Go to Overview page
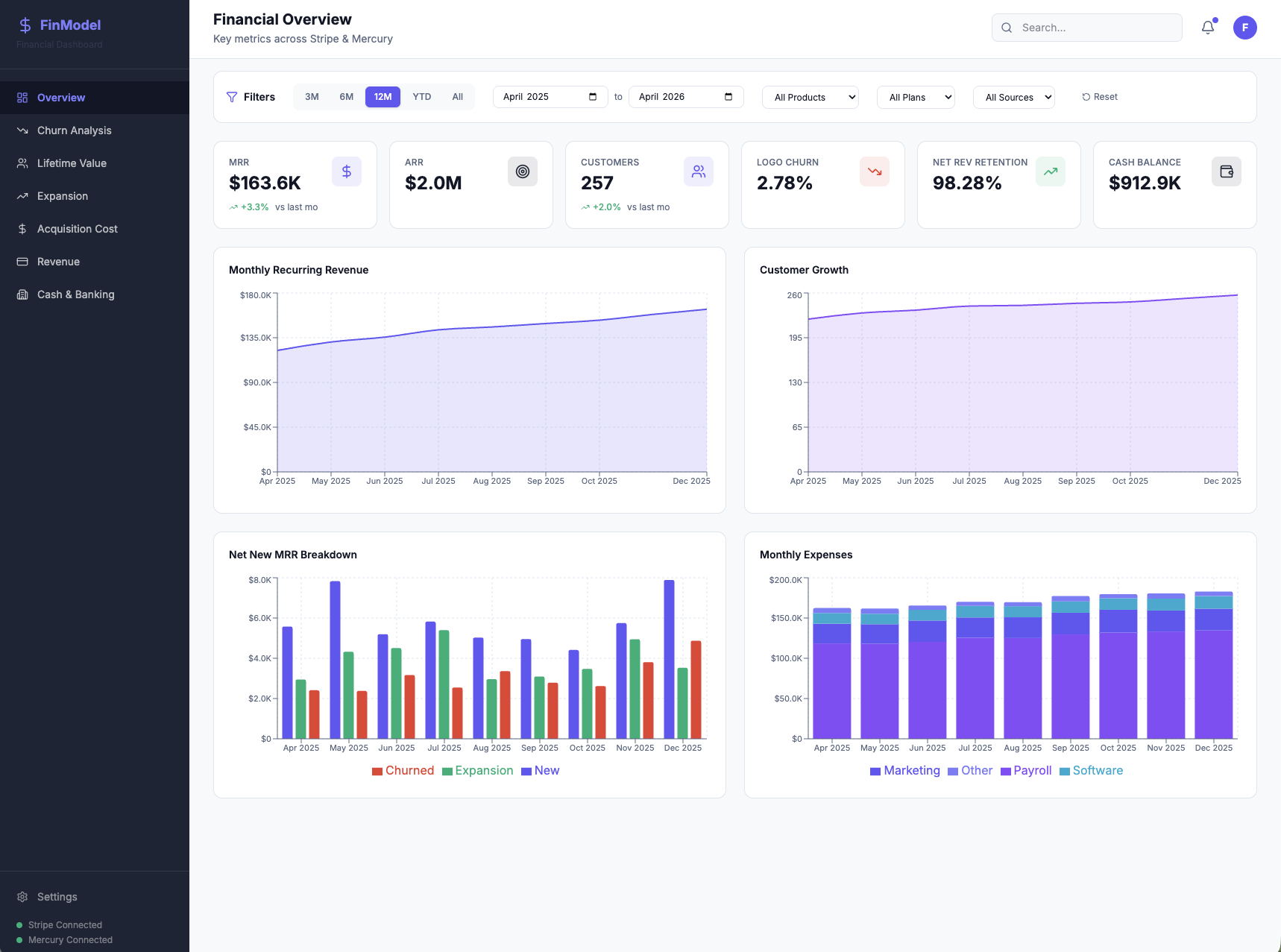Image resolution: width=1281 pixels, height=952 pixels. (95, 98)
